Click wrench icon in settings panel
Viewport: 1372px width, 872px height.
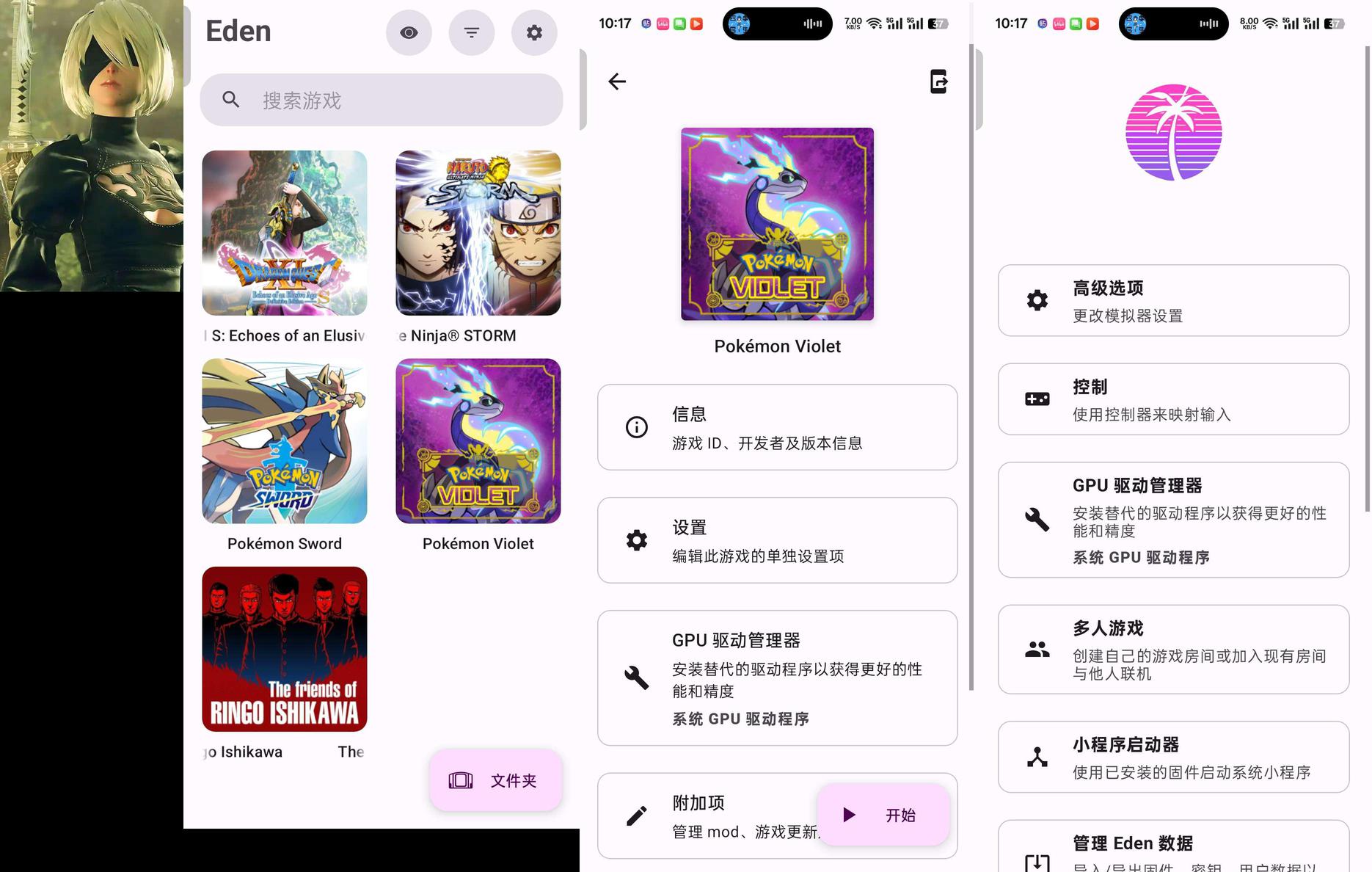(1037, 520)
